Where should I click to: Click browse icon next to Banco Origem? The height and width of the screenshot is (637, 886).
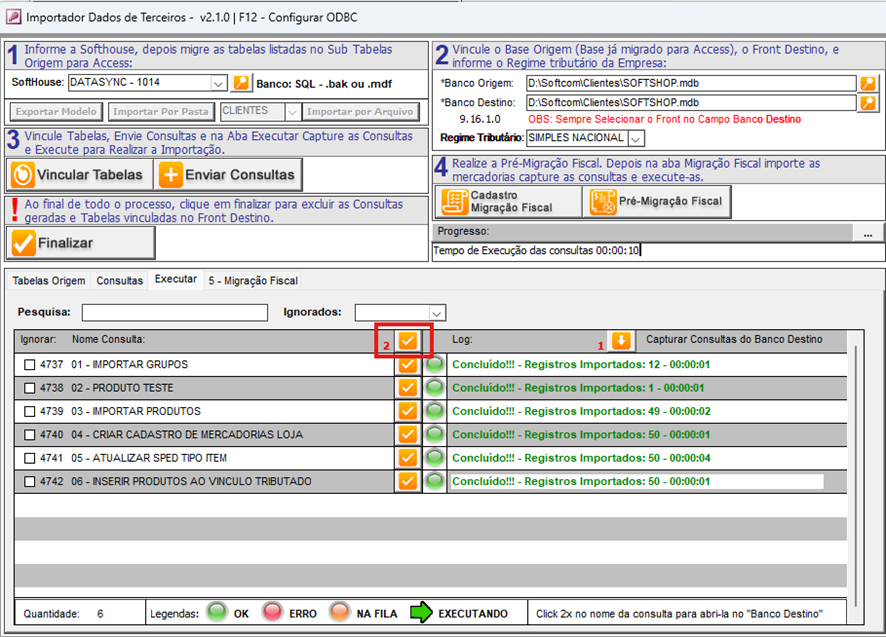868,83
